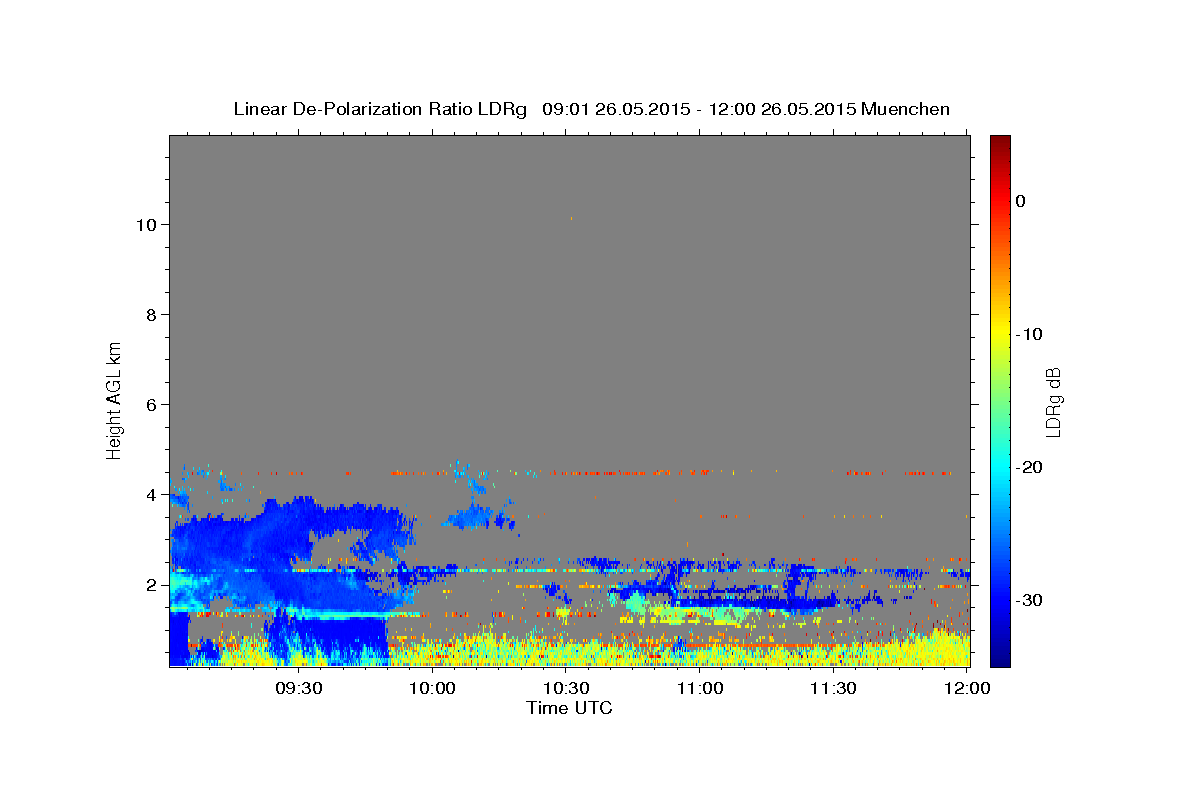Click the dark blue bottom of the colorbar
Image resolution: width=1200 pixels, height=800 pixels.
[x=1000, y=658]
